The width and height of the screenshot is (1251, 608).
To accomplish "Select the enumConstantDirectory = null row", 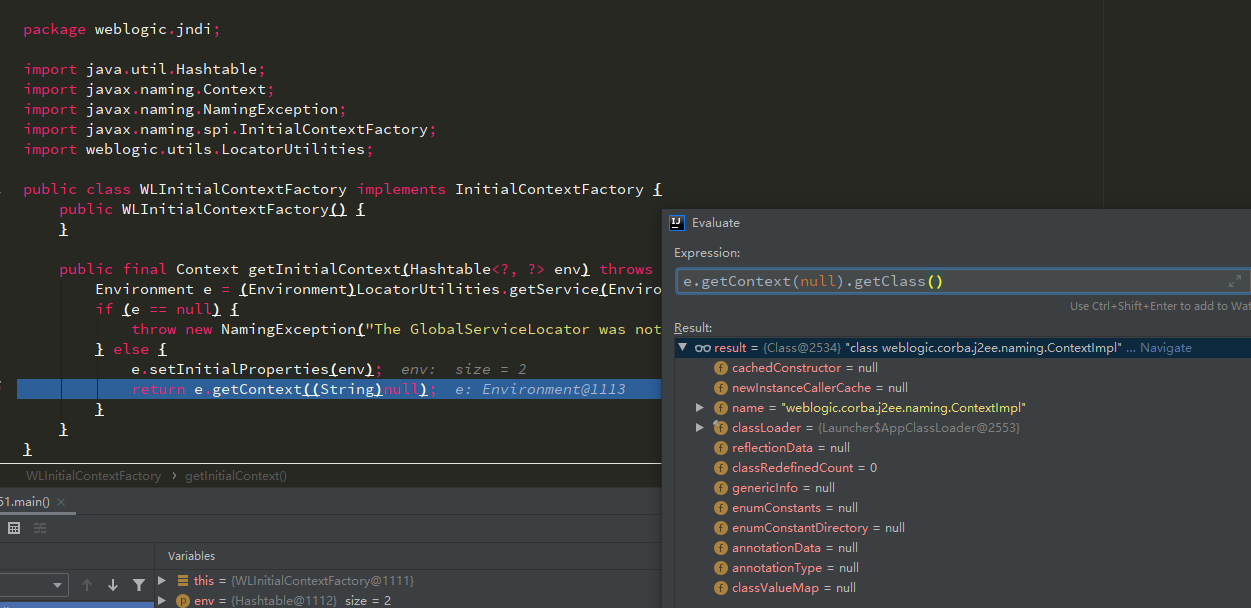I will coord(963,528).
